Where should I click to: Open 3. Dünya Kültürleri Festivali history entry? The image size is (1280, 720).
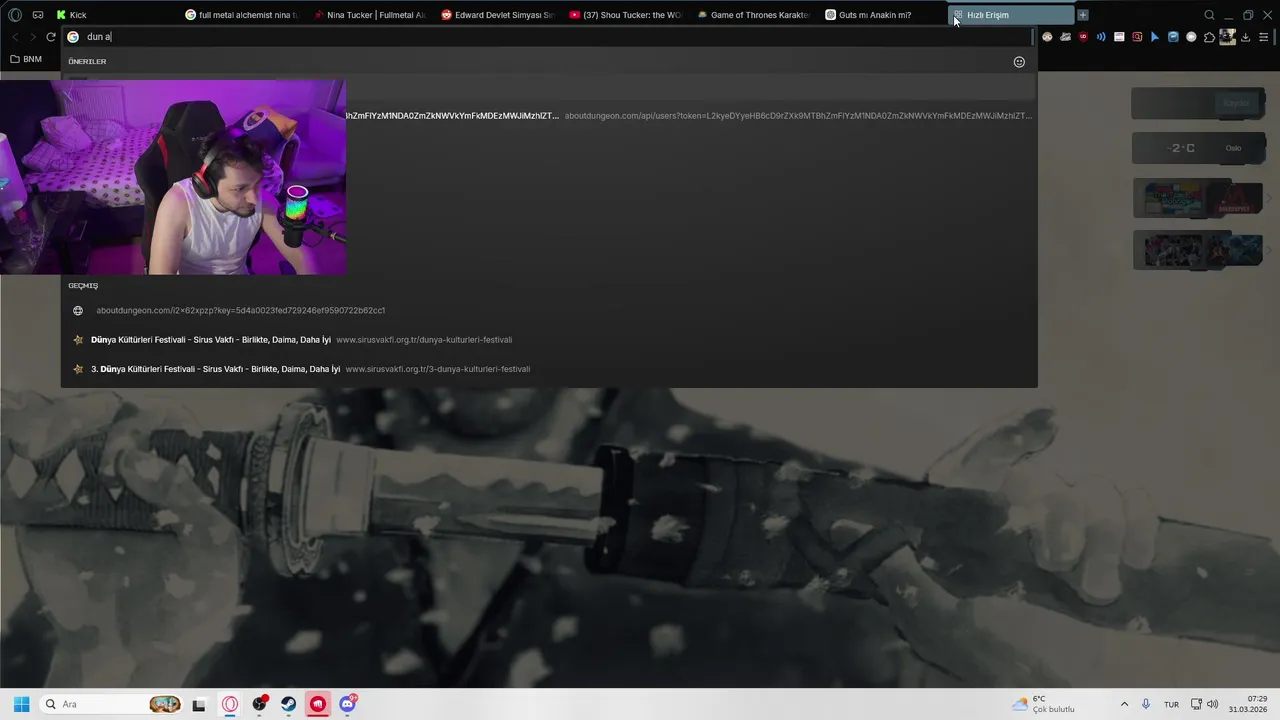pos(549,369)
